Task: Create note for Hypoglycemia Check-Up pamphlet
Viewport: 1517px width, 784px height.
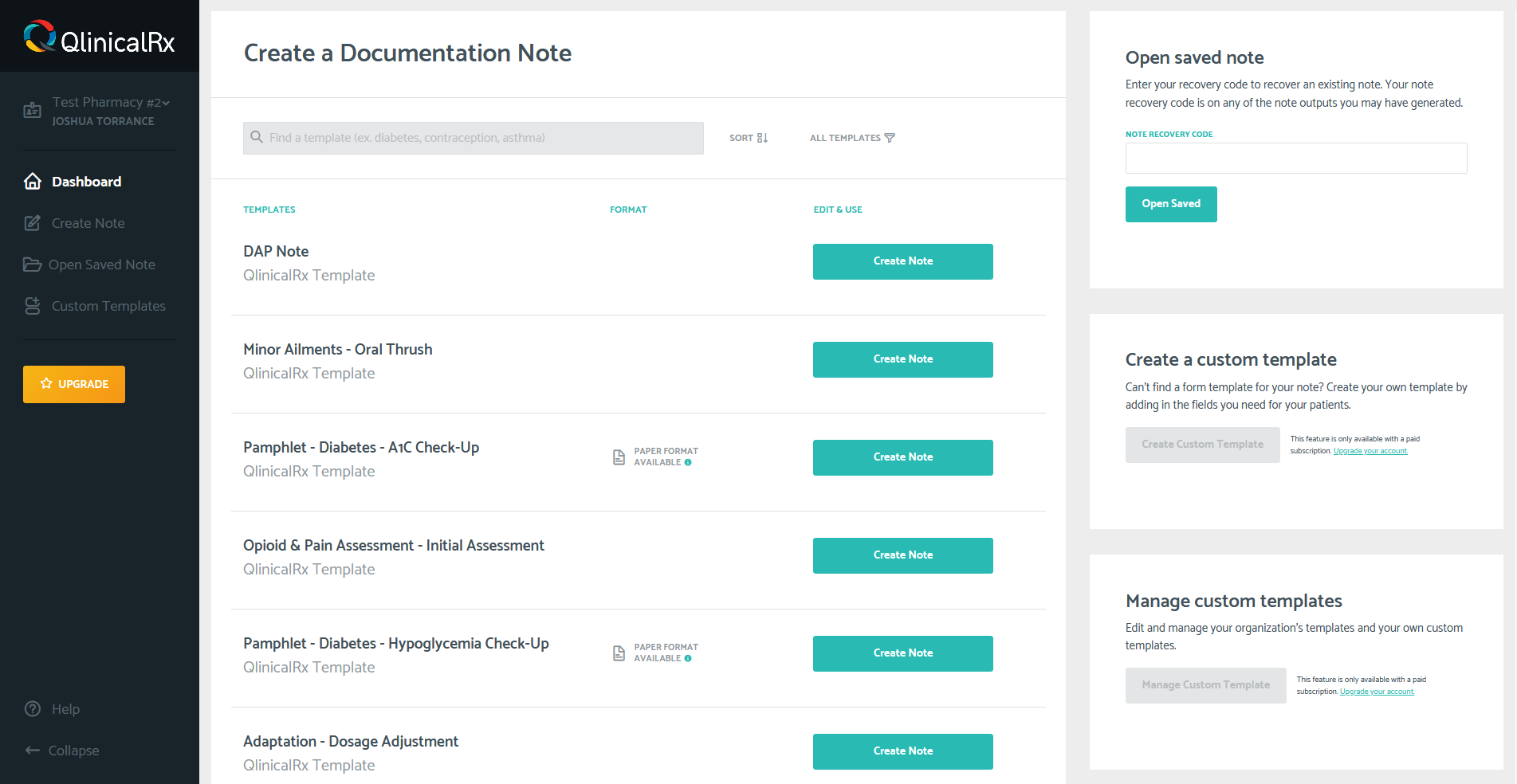Action: [903, 653]
